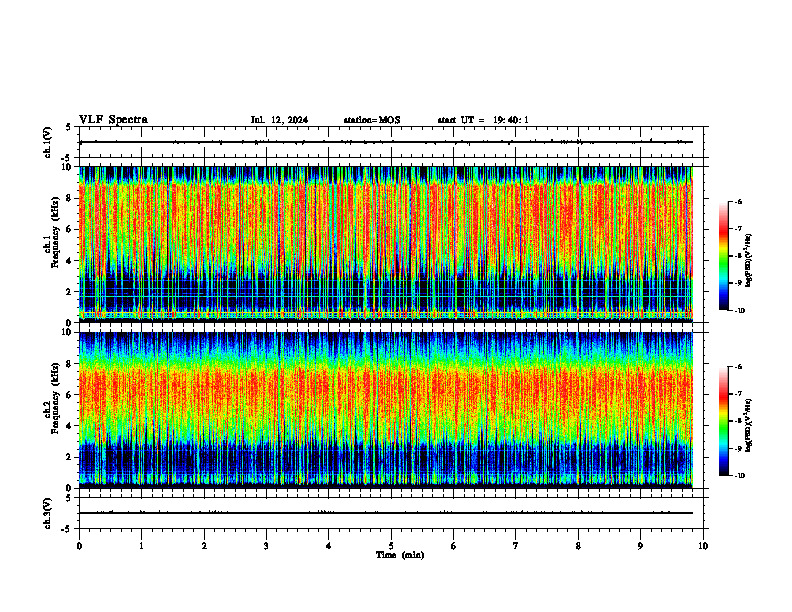
Task: Click time axis tick label "9"
Action: click(x=640, y=546)
